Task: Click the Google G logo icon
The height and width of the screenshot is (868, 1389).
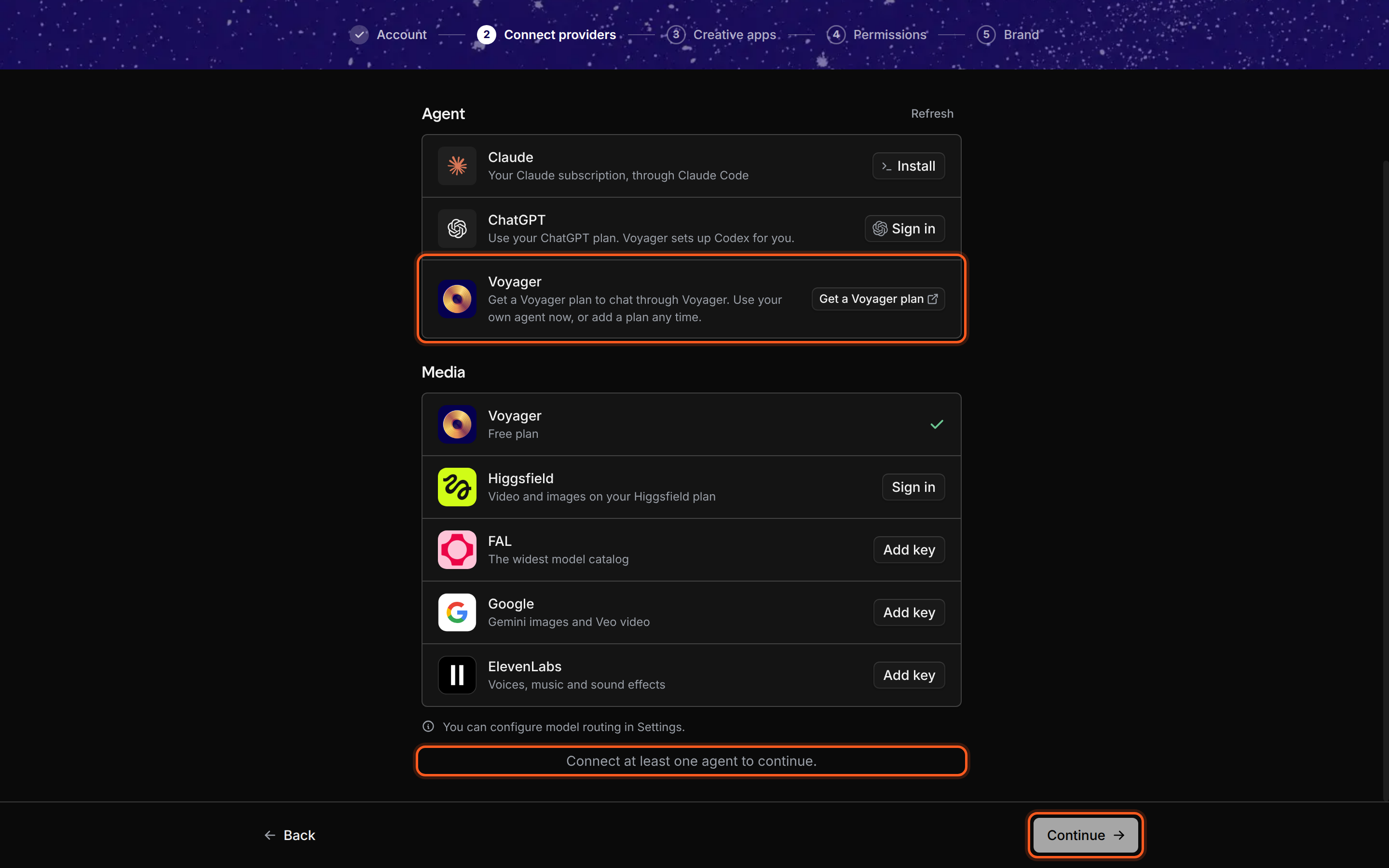Action: pos(457,612)
